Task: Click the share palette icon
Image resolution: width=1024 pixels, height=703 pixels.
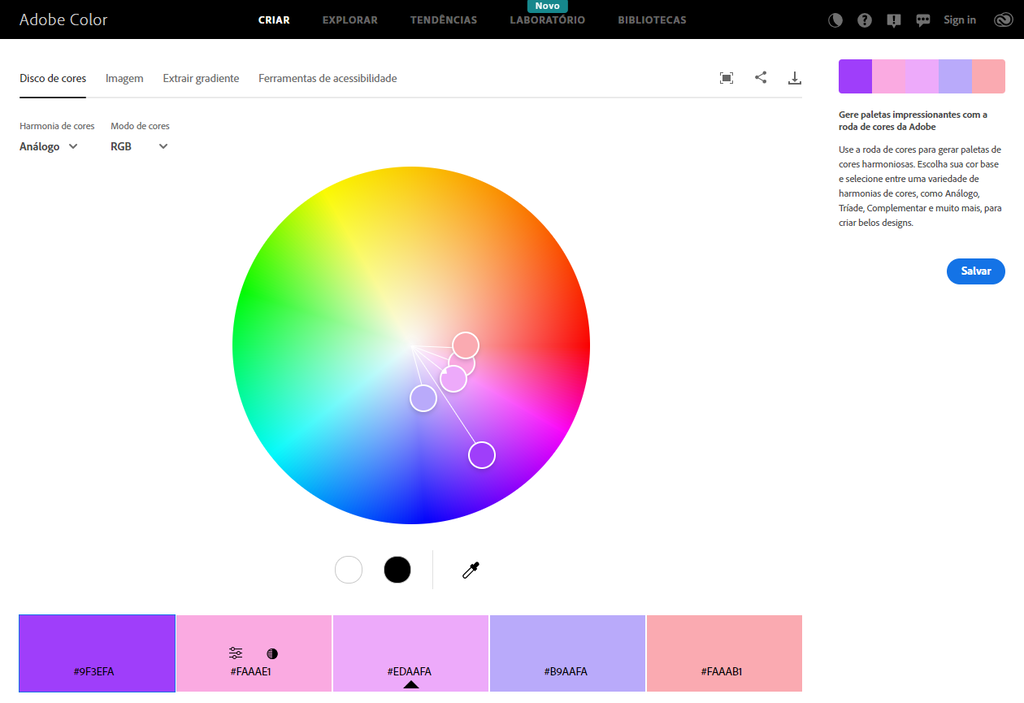Action: pyautogui.click(x=761, y=77)
